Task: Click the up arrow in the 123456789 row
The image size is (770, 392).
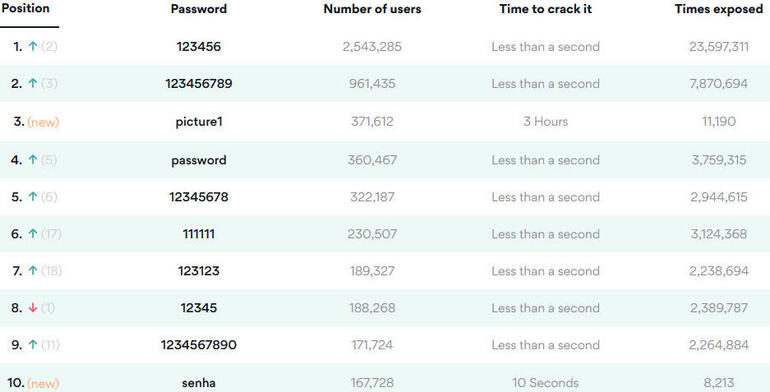Action: coord(33,83)
